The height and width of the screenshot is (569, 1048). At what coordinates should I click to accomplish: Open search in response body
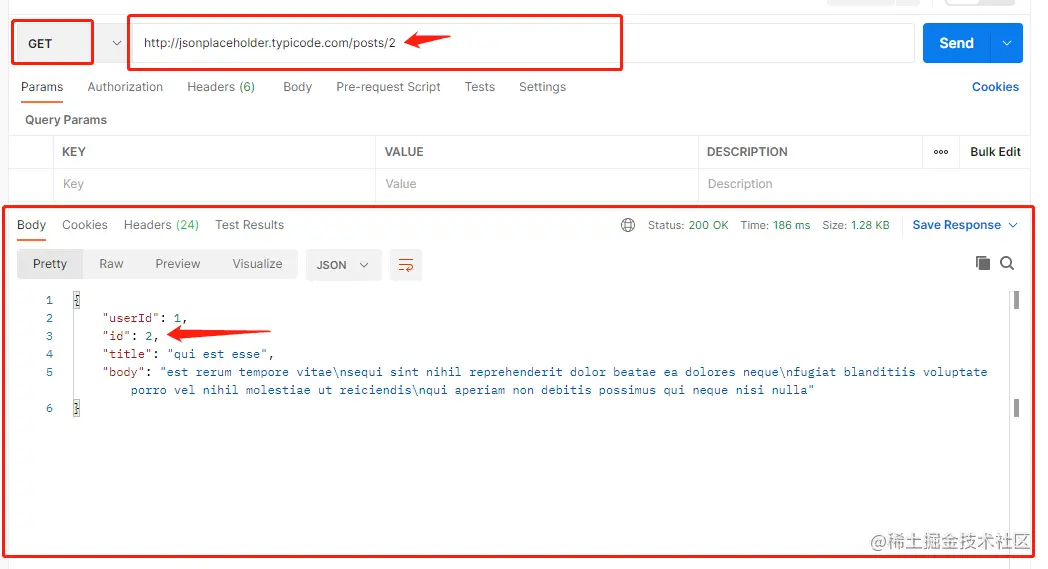click(1007, 263)
